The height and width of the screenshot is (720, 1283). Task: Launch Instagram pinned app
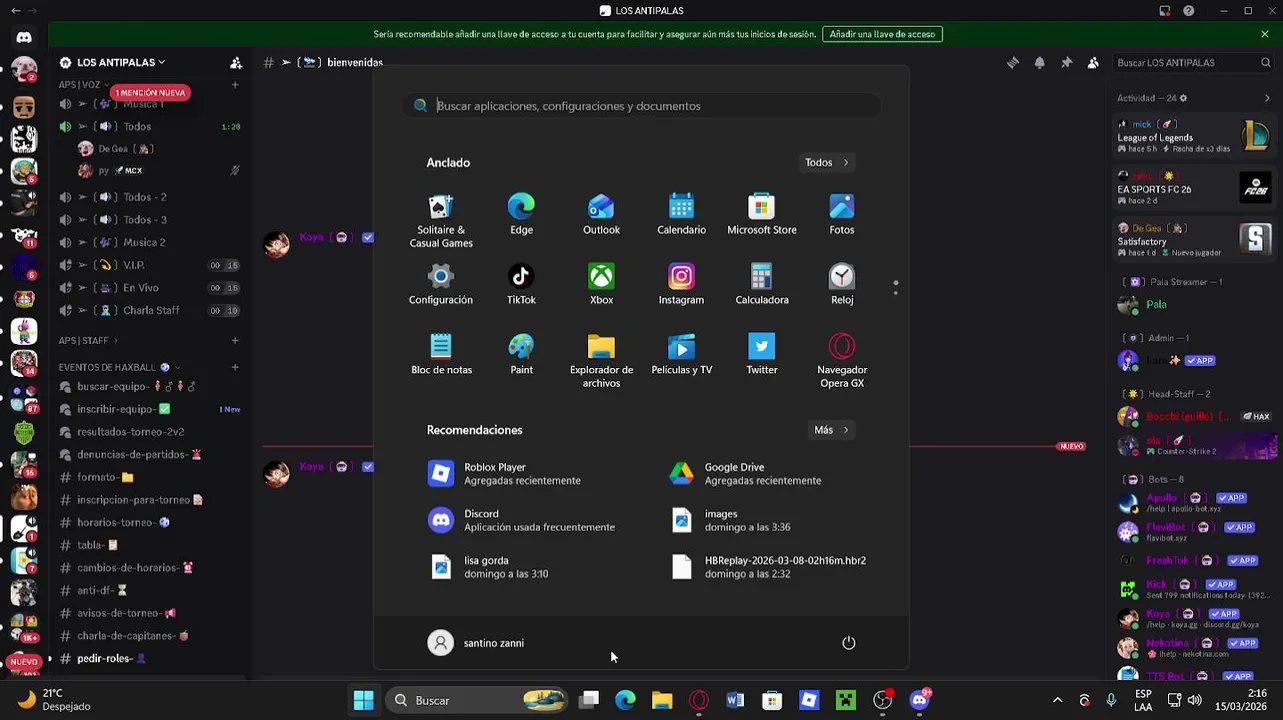pyautogui.click(x=681, y=285)
